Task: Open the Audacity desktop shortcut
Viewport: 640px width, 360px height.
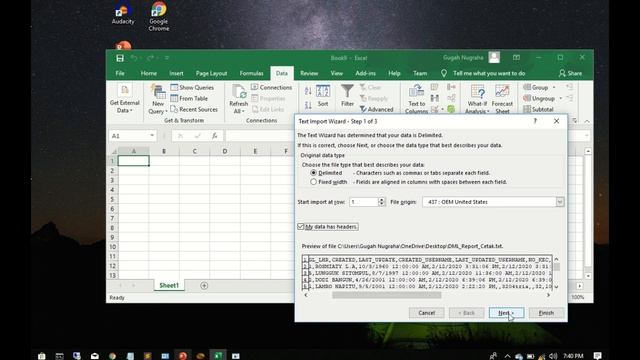Action: 123,13
